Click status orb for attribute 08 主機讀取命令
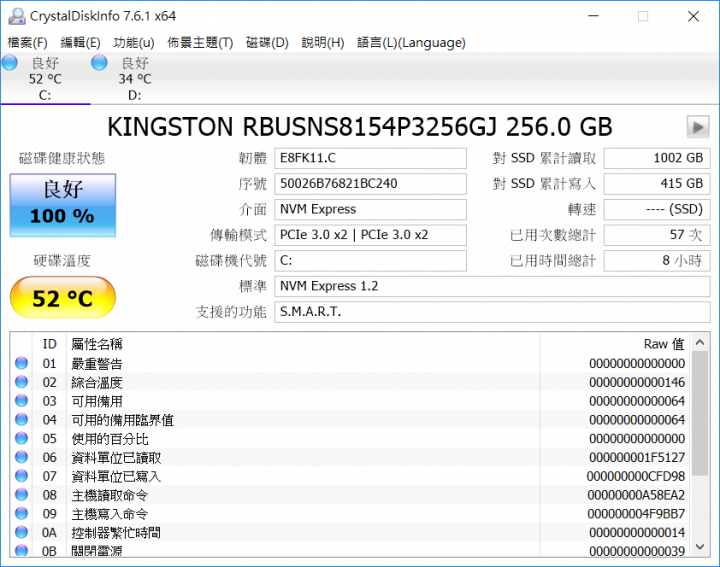This screenshot has height=567, width=720. 22,495
